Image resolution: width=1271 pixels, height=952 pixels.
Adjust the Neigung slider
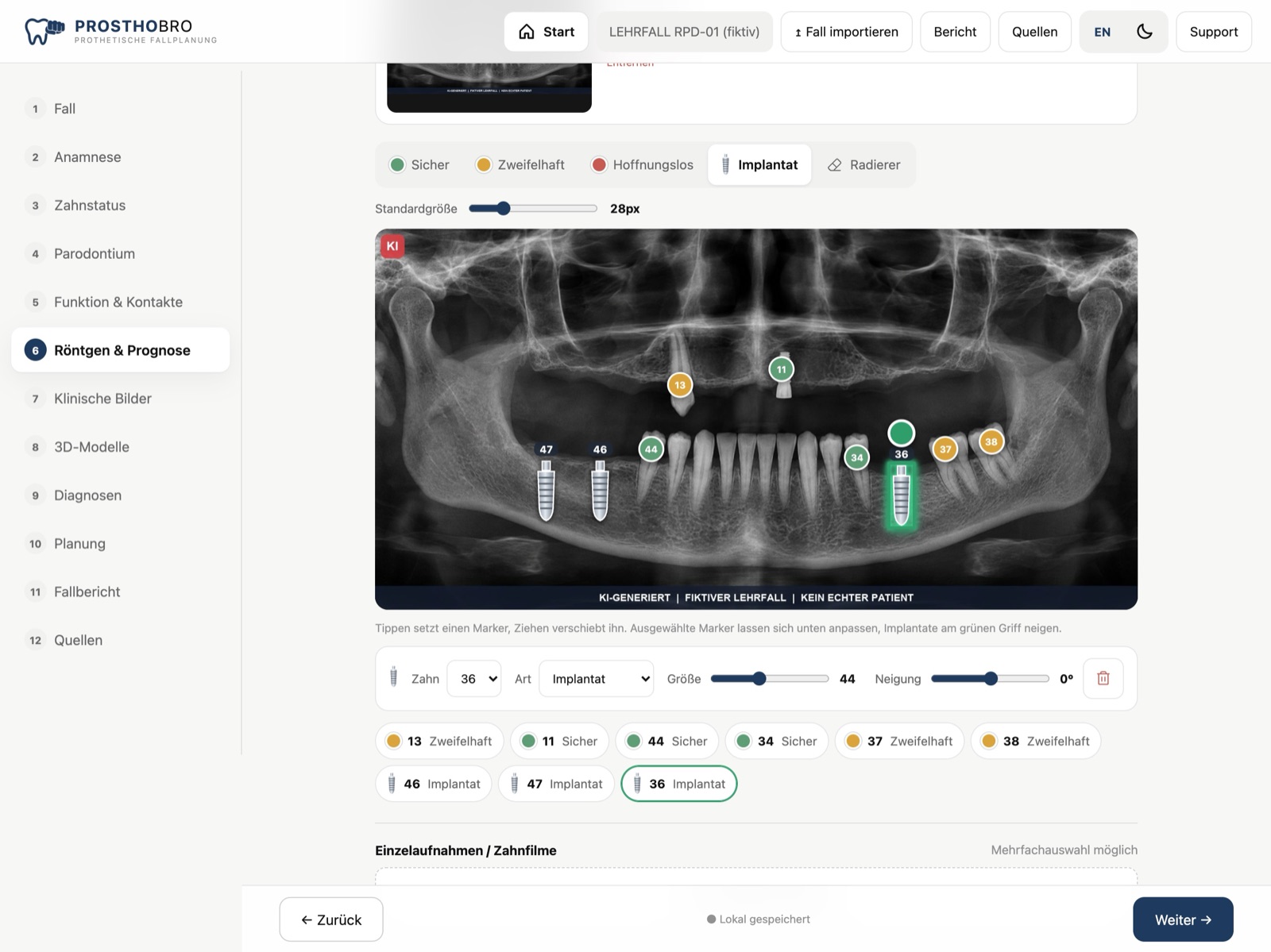(x=990, y=678)
